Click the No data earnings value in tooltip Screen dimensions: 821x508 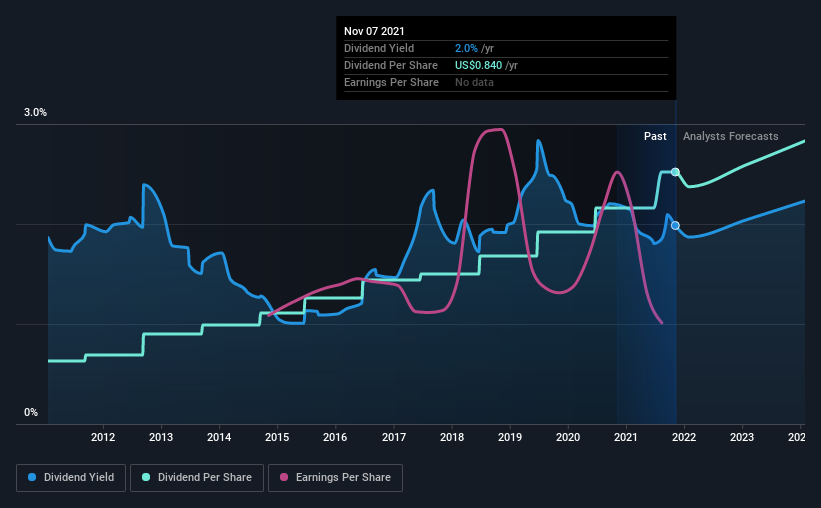(474, 82)
